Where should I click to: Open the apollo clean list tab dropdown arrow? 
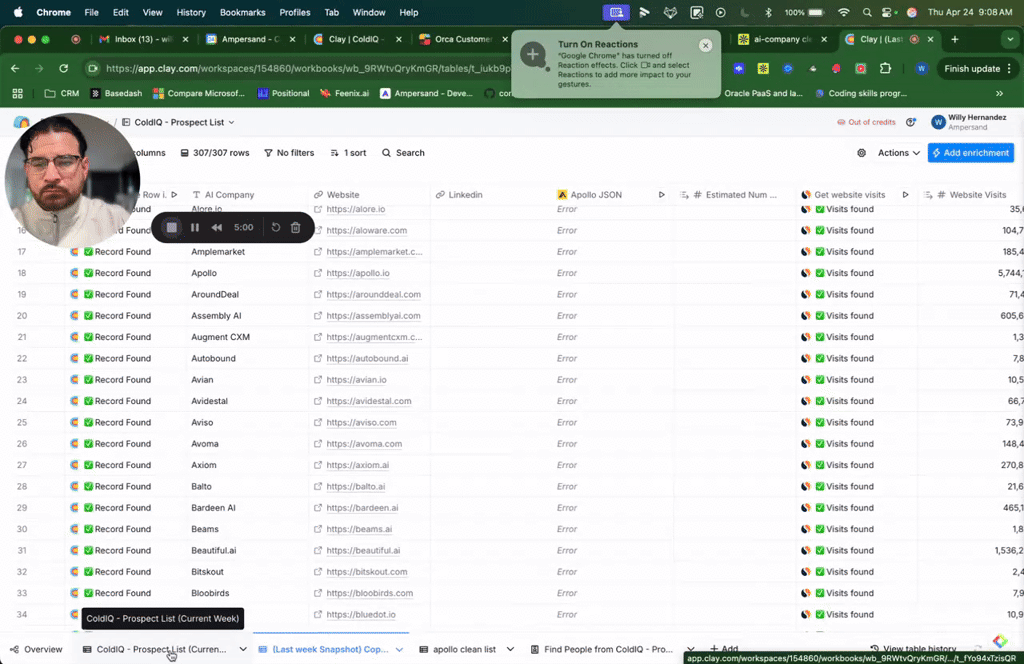tap(511, 649)
